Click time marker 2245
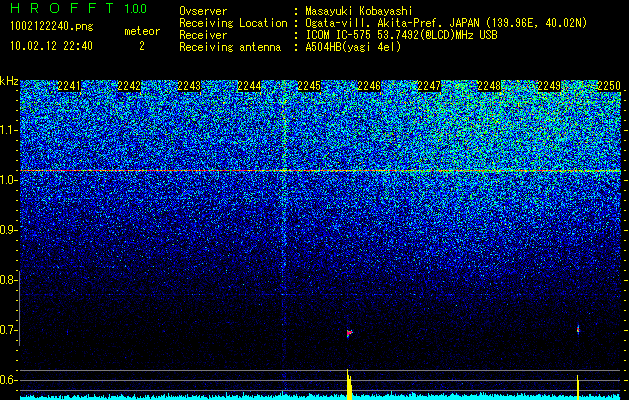 (x=309, y=86)
